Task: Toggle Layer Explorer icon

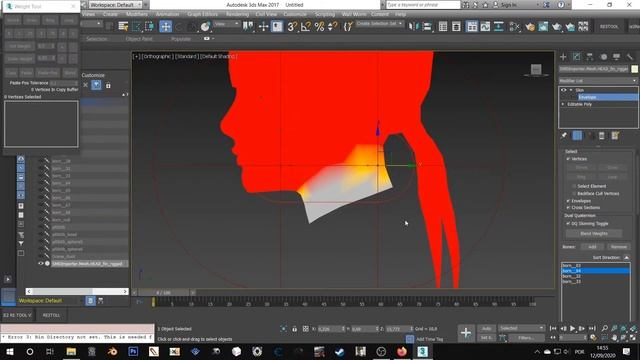Action: [456, 27]
